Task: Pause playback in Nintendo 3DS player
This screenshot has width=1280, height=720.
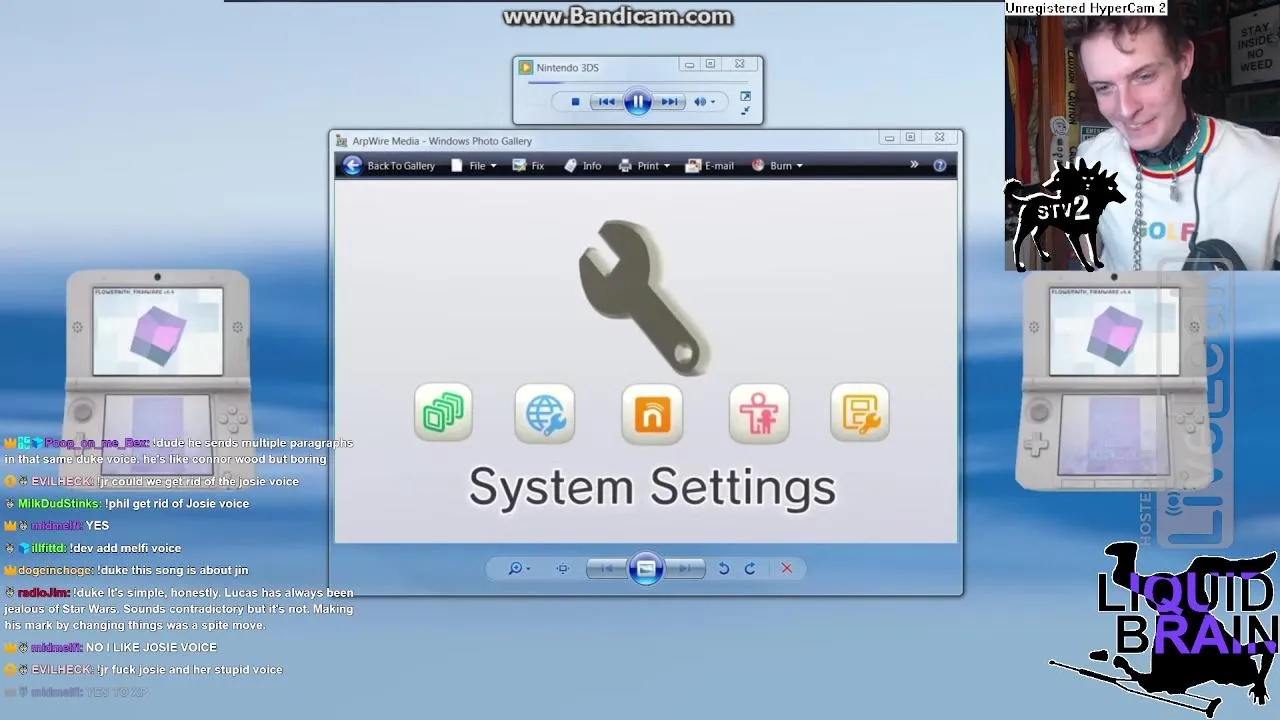Action: pyautogui.click(x=638, y=101)
